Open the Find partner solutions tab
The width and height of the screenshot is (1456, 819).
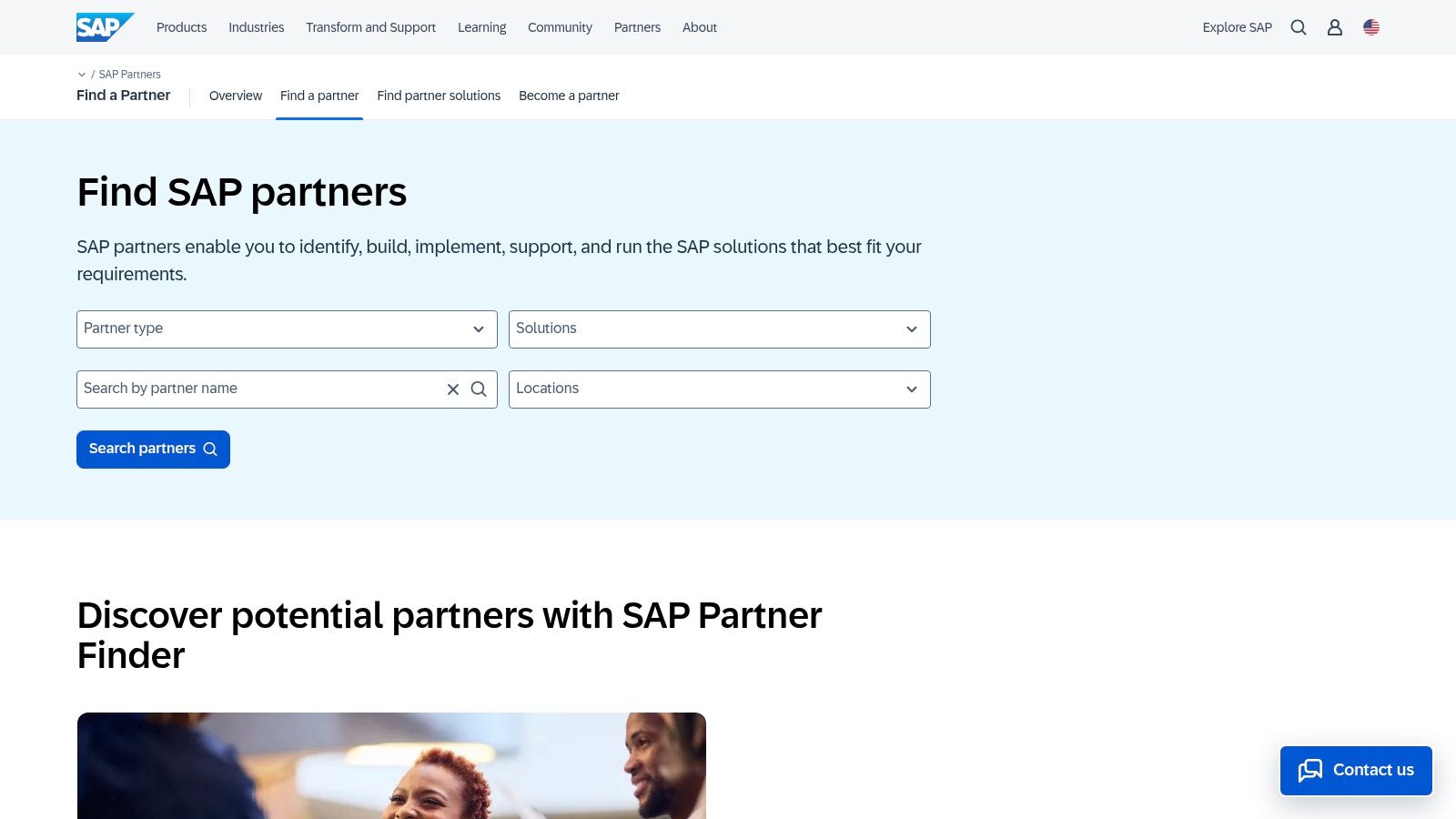coord(439,96)
